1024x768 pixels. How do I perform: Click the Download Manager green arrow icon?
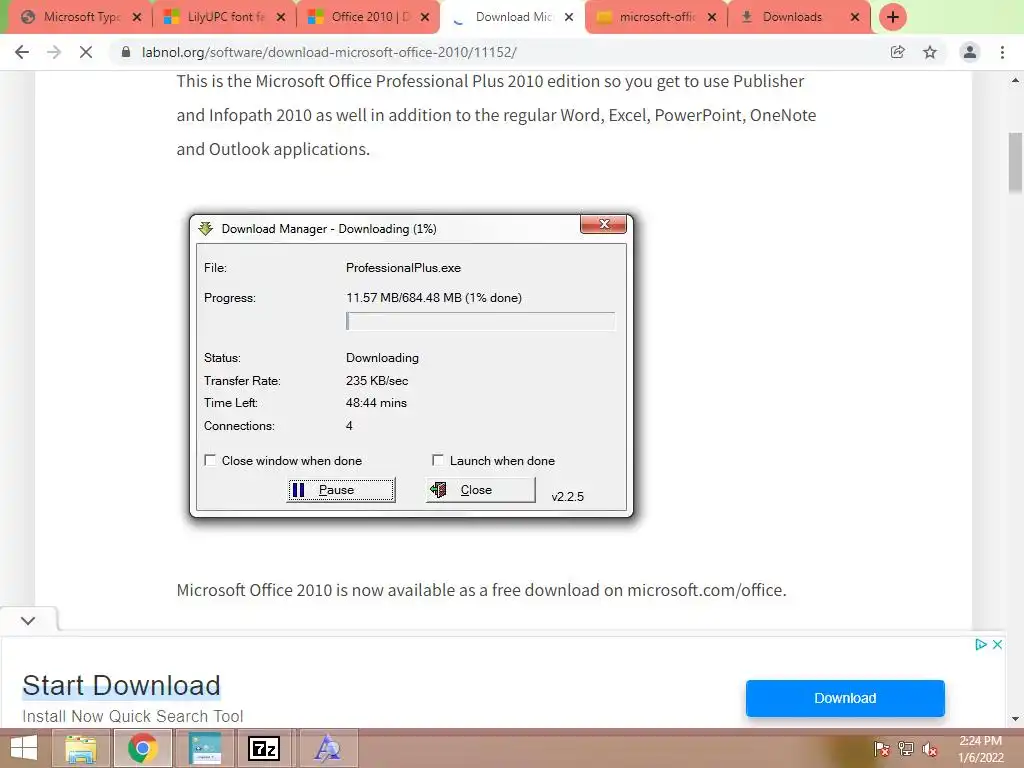pos(206,229)
